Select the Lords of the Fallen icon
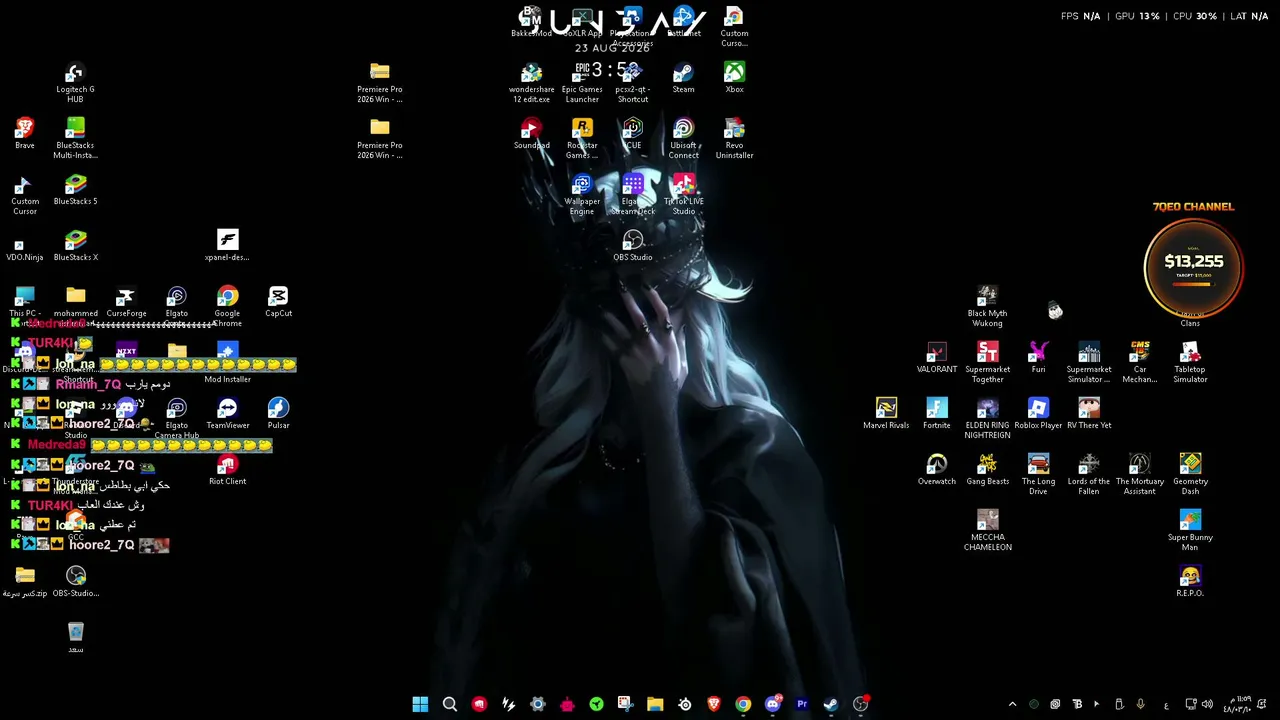1280x720 pixels. click(1089, 475)
